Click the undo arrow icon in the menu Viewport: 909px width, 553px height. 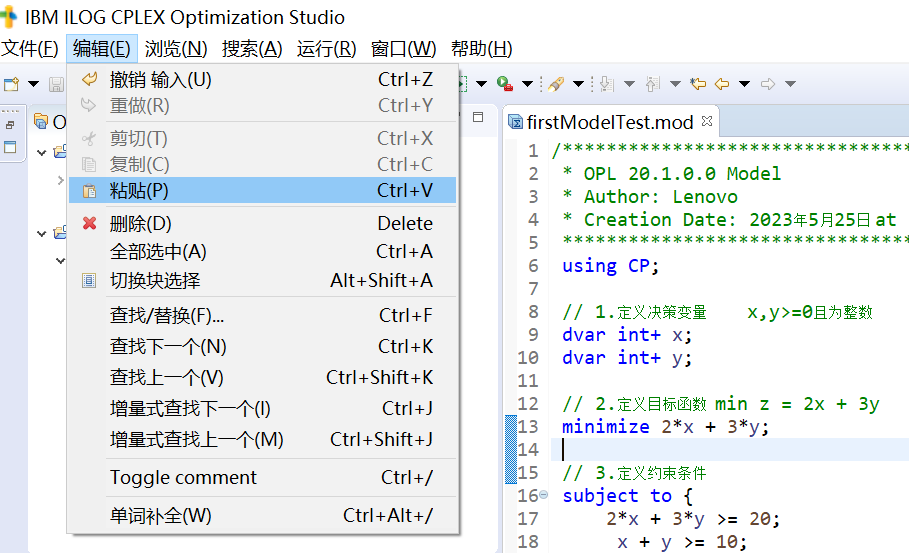[x=89, y=79]
